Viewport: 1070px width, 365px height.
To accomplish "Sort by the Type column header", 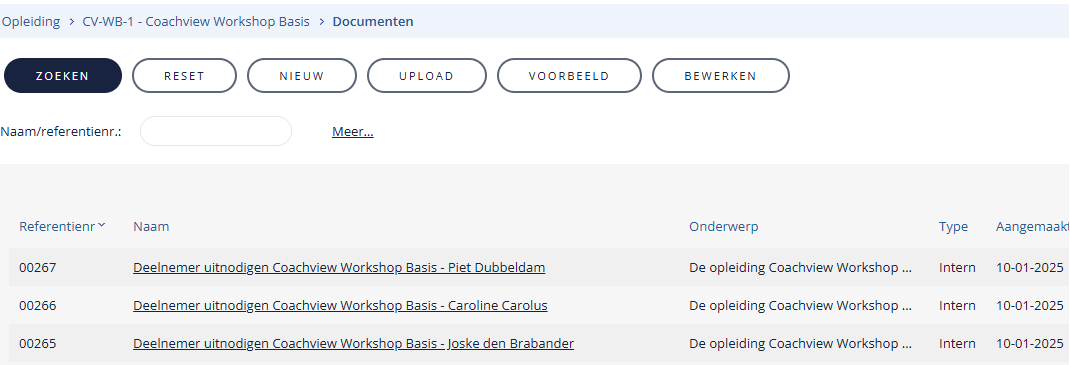I will pyautogui.click(x=953, y=227).
